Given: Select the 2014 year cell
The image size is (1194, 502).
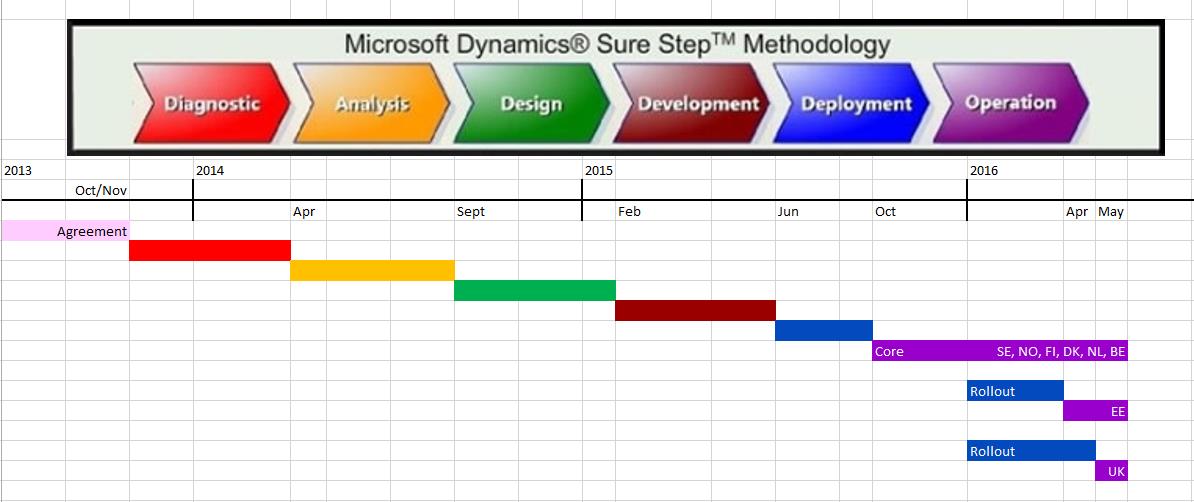Looking at the screenshot, I should 242,170.
